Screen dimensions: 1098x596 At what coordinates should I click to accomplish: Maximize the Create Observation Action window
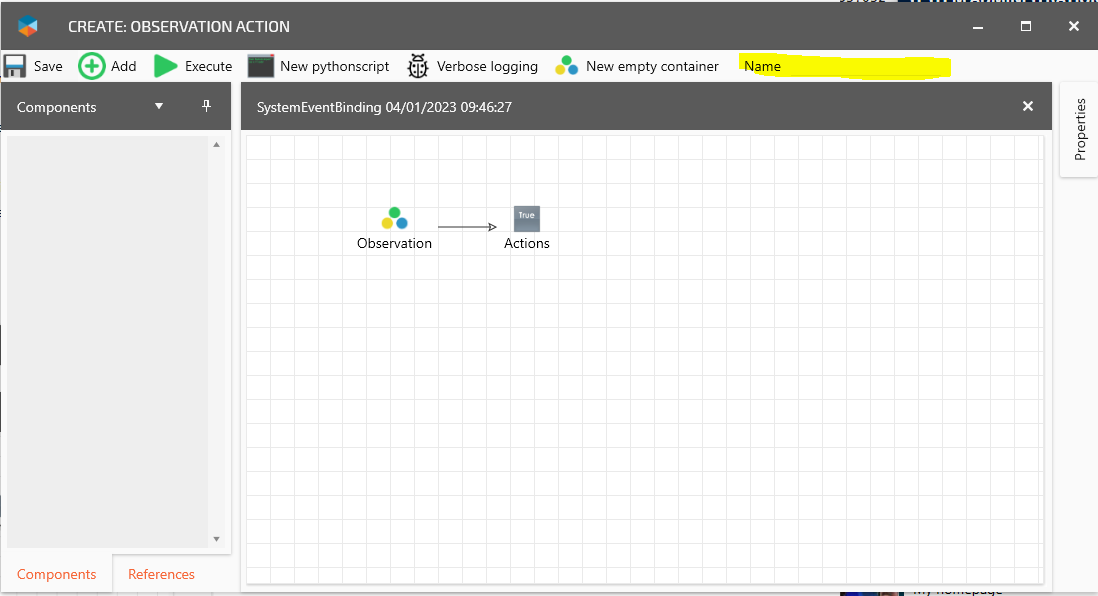pyautogui.click(x=1025, y=27)
